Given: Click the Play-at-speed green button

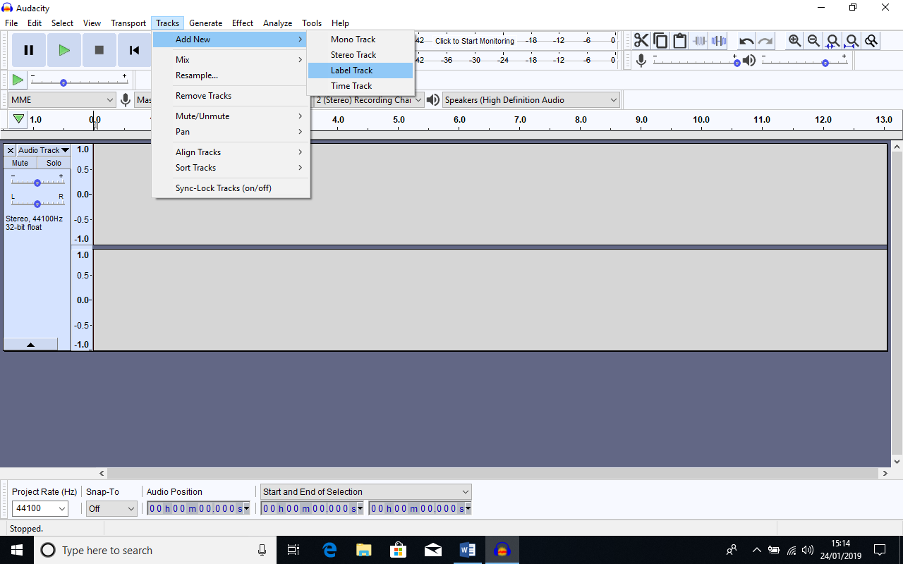Looking at the screenshot, I should pyautogui.click(x=18, y=80).
